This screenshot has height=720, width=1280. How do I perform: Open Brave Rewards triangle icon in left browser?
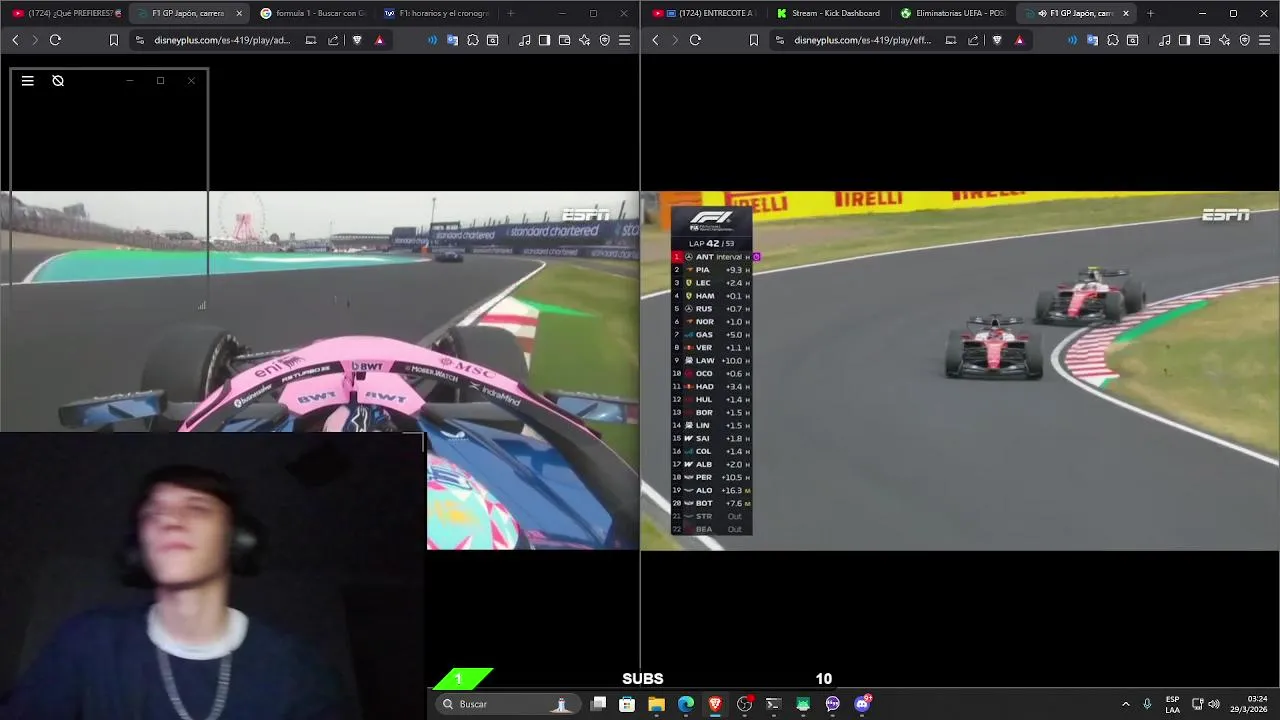click(379, 40)
